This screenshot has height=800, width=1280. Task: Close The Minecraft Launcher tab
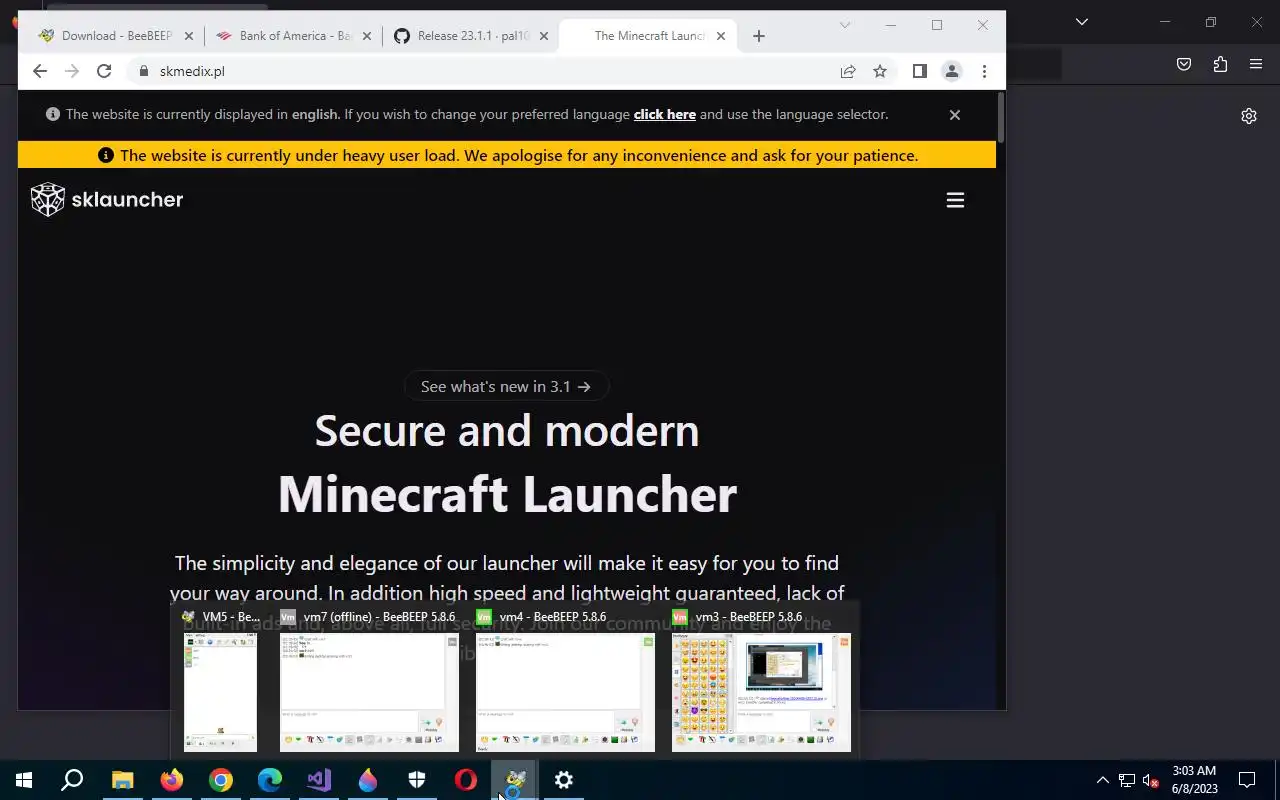[721, 36]
